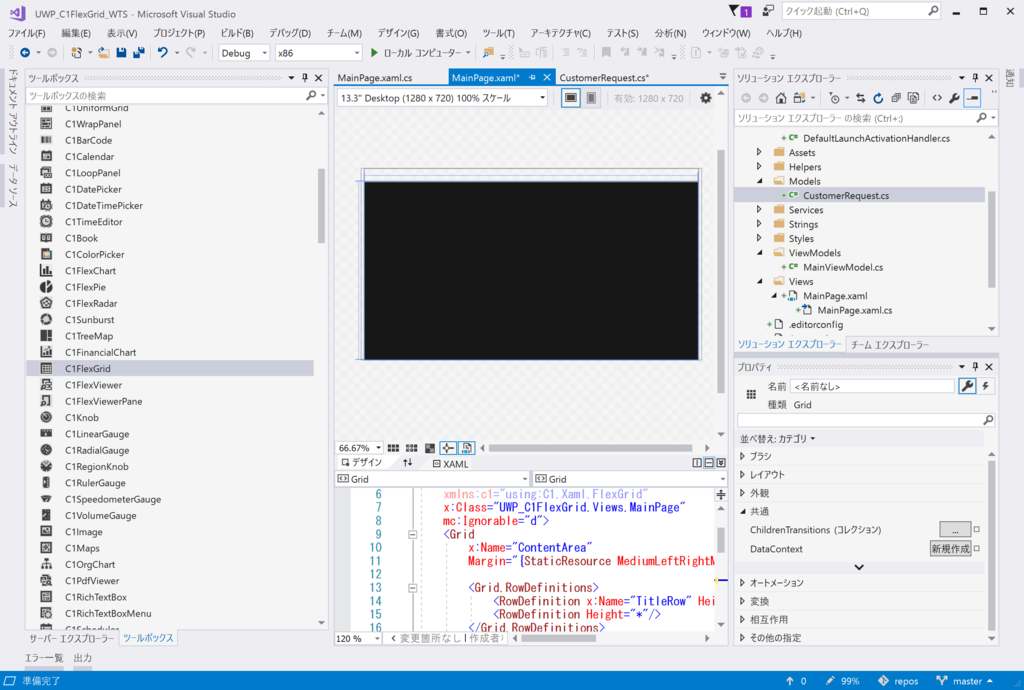1024x690 pixels.
Task: Pin the Toolbox panel with pushpin icon
Action: [x=305, y=78]
